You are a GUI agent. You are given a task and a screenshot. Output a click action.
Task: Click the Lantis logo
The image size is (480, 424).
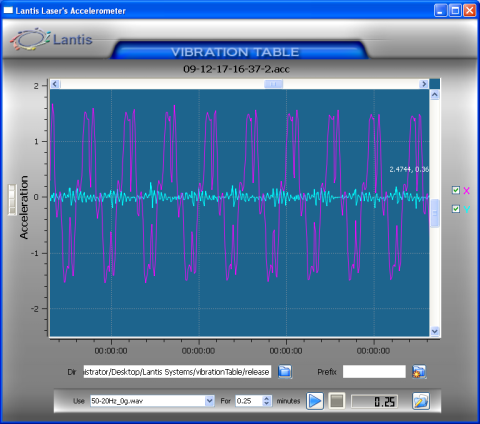[x=51, y=40]
